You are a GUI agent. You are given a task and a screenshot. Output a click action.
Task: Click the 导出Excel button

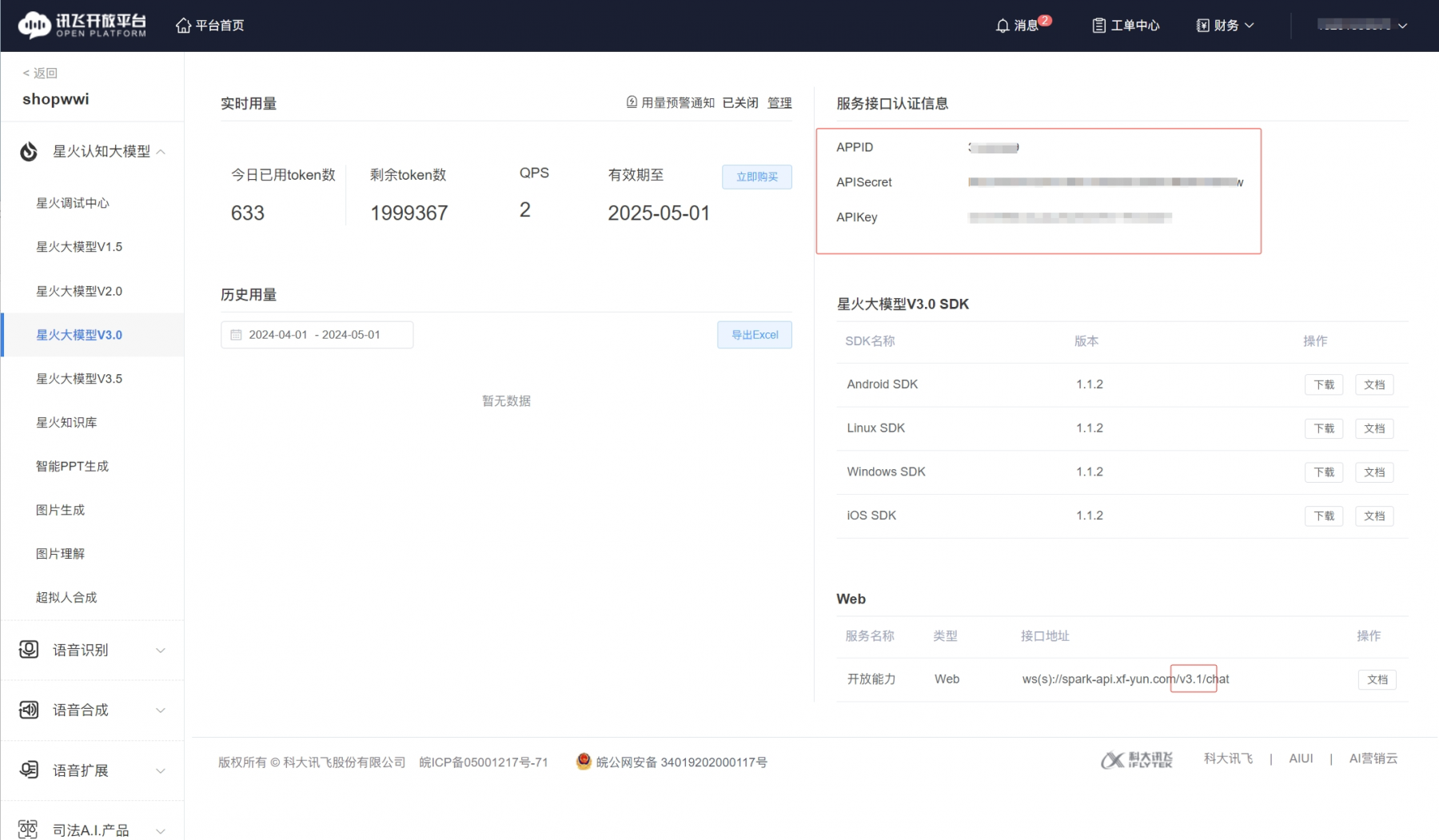tap(755, 335)
